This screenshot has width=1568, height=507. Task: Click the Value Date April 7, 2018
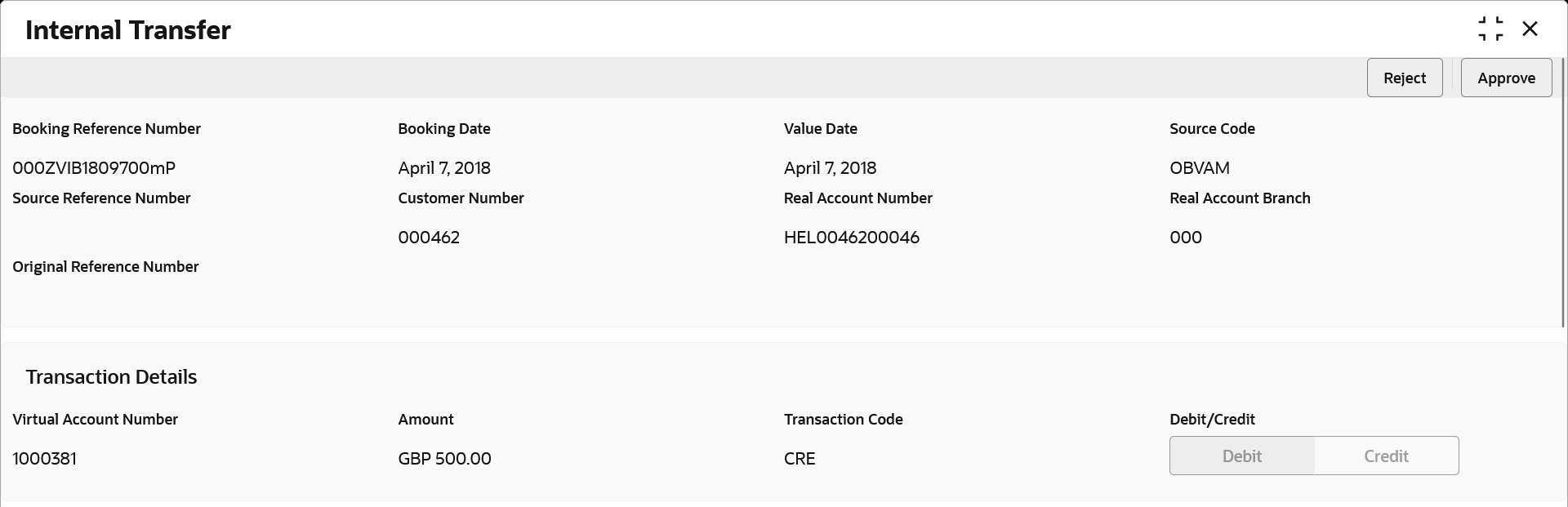830,168
